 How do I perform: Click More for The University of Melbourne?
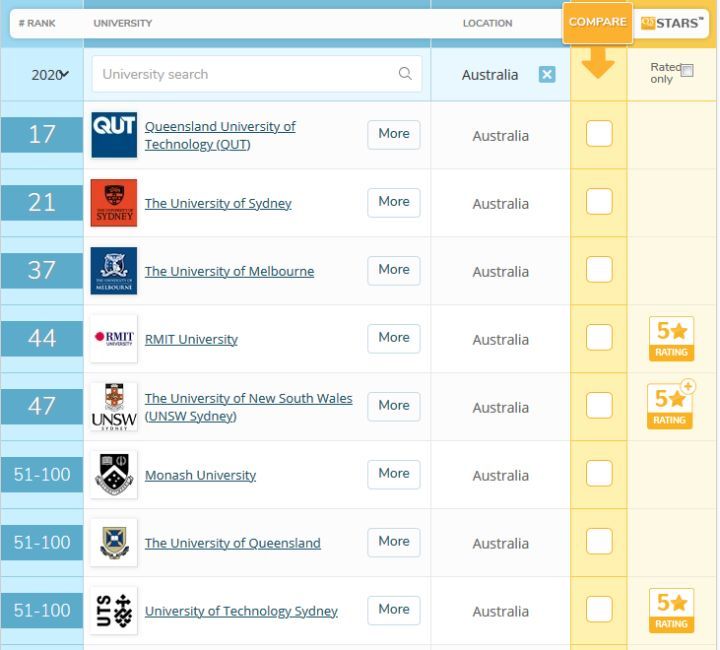(x=394, y=270)
